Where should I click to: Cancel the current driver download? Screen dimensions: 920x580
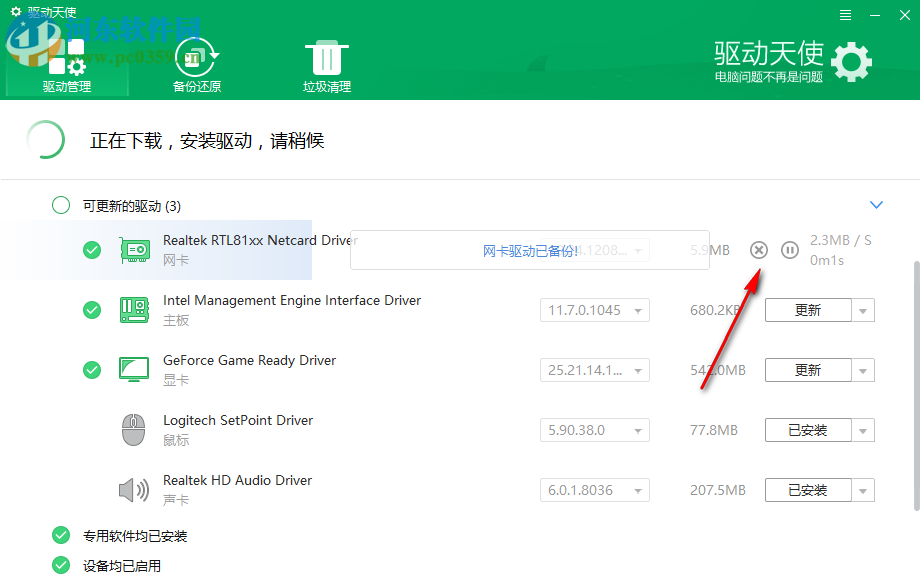(758, 250)
